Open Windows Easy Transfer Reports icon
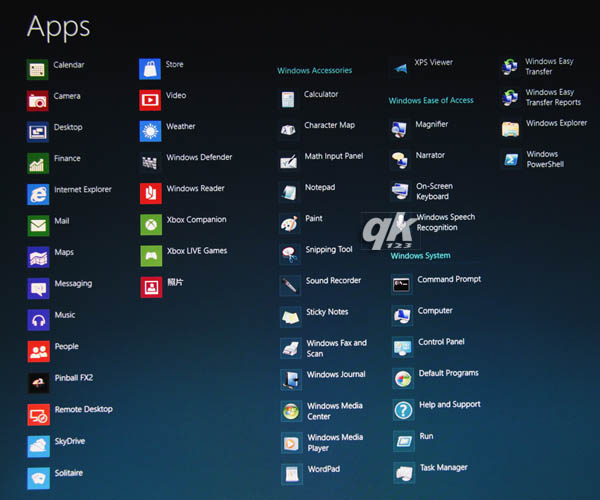This screenshot has width=600, height=500. pos(510,98)
